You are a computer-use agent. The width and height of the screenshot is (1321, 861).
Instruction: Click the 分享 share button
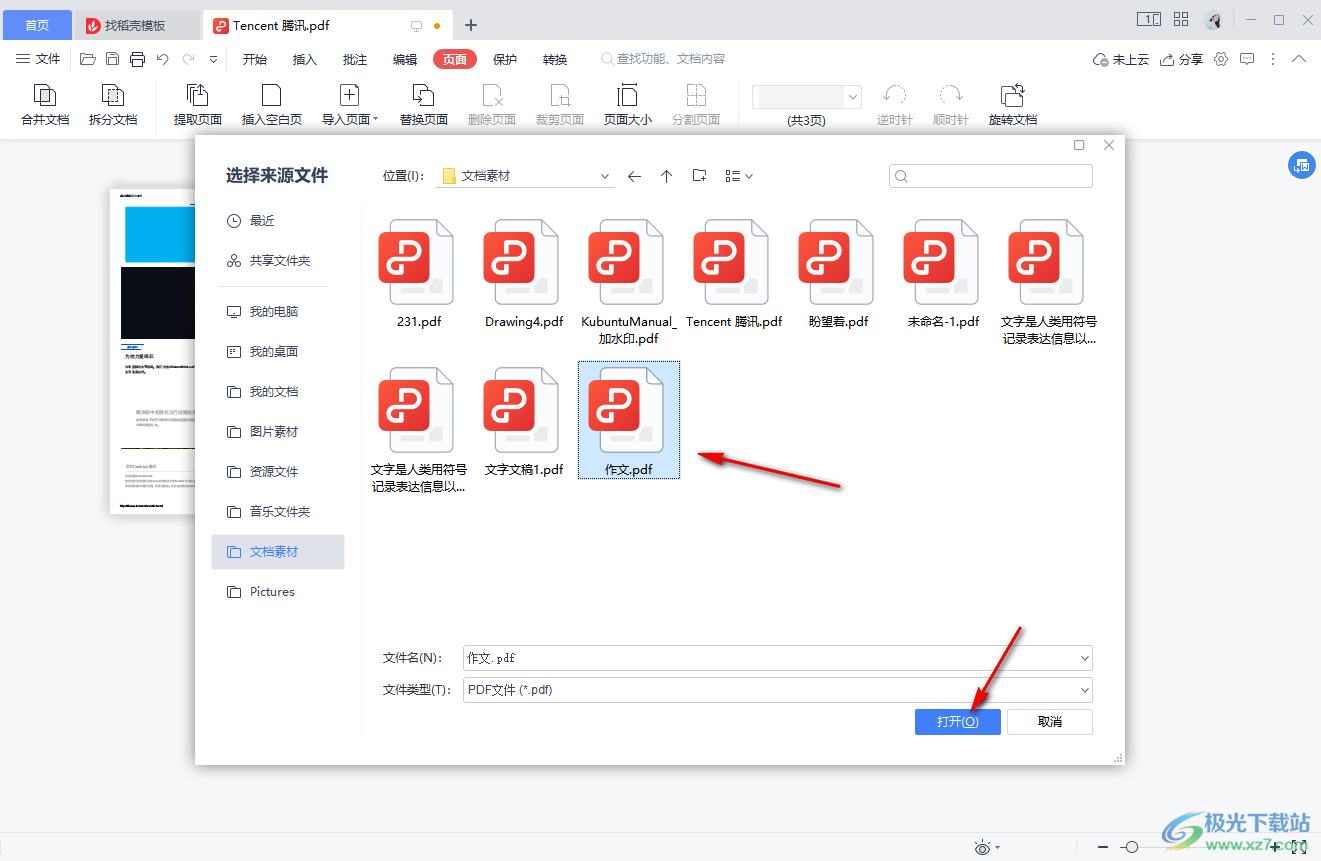click(x=1181, y=59)
